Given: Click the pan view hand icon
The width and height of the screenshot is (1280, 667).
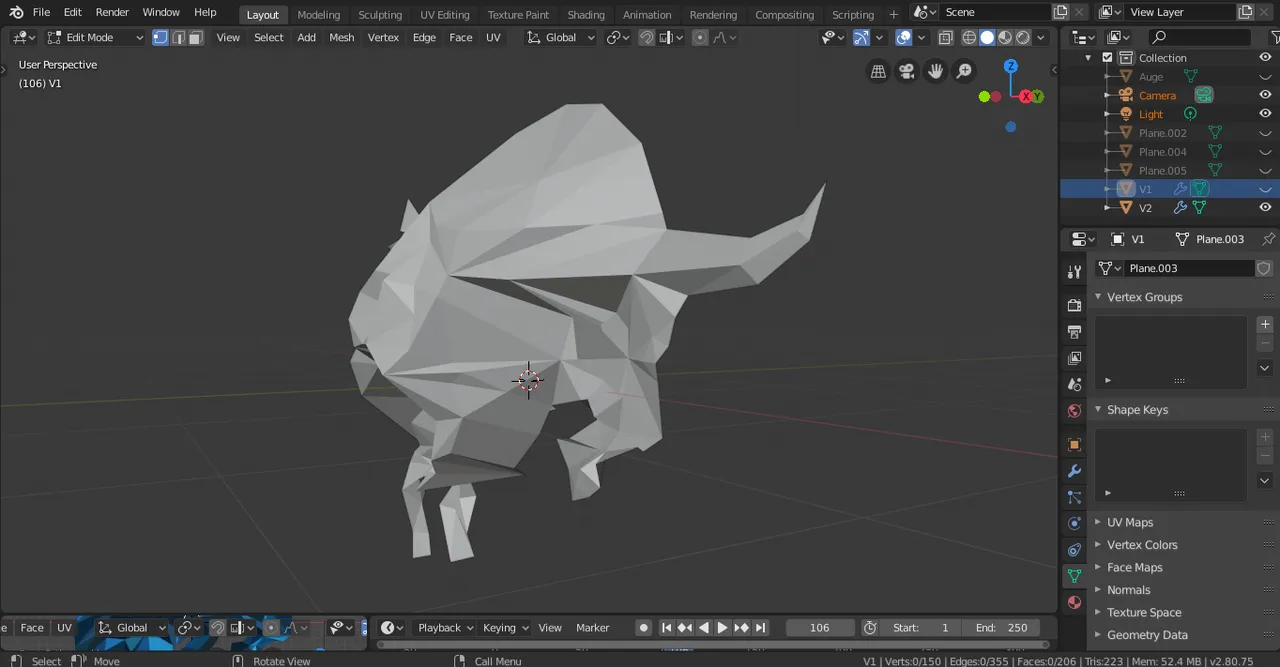Looking at the screenshot, I should pos(935,71).
